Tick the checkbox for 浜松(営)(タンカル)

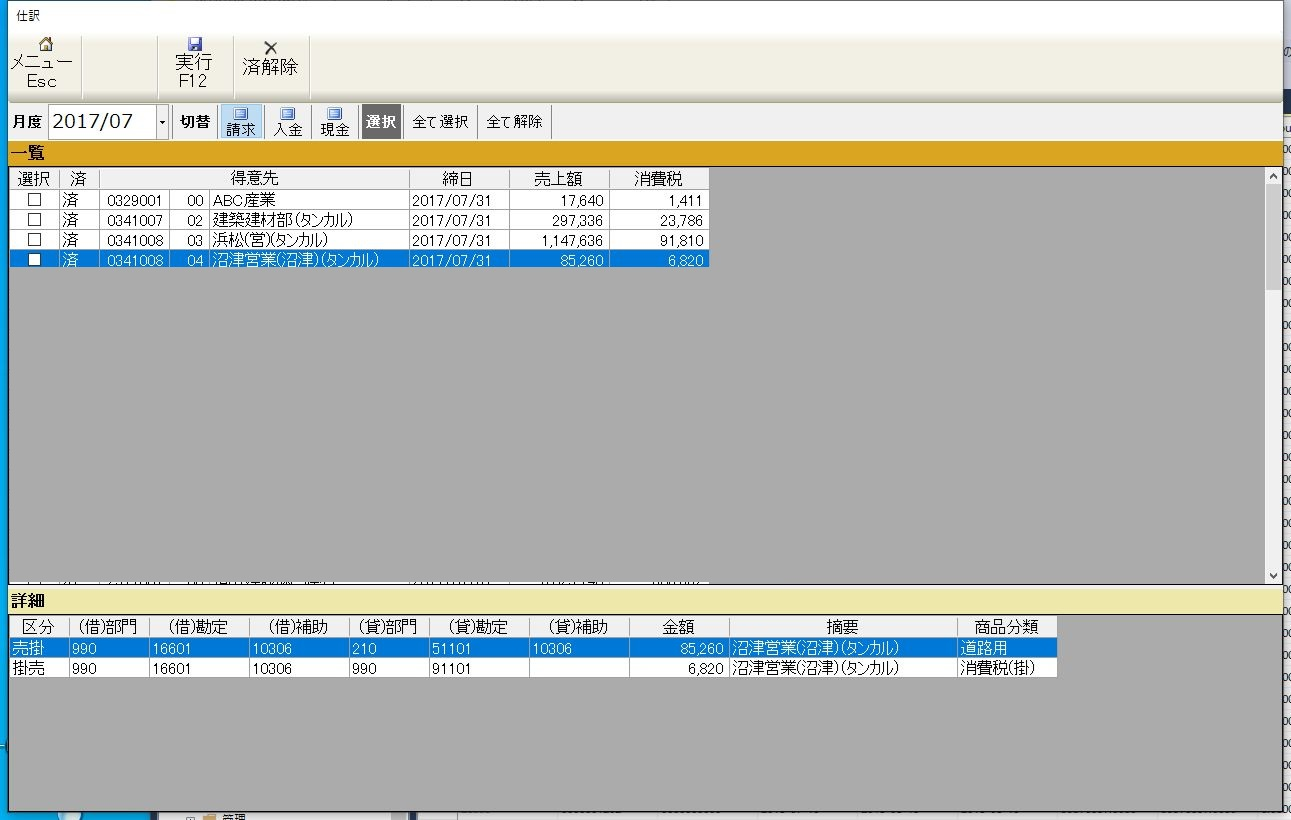34,240
